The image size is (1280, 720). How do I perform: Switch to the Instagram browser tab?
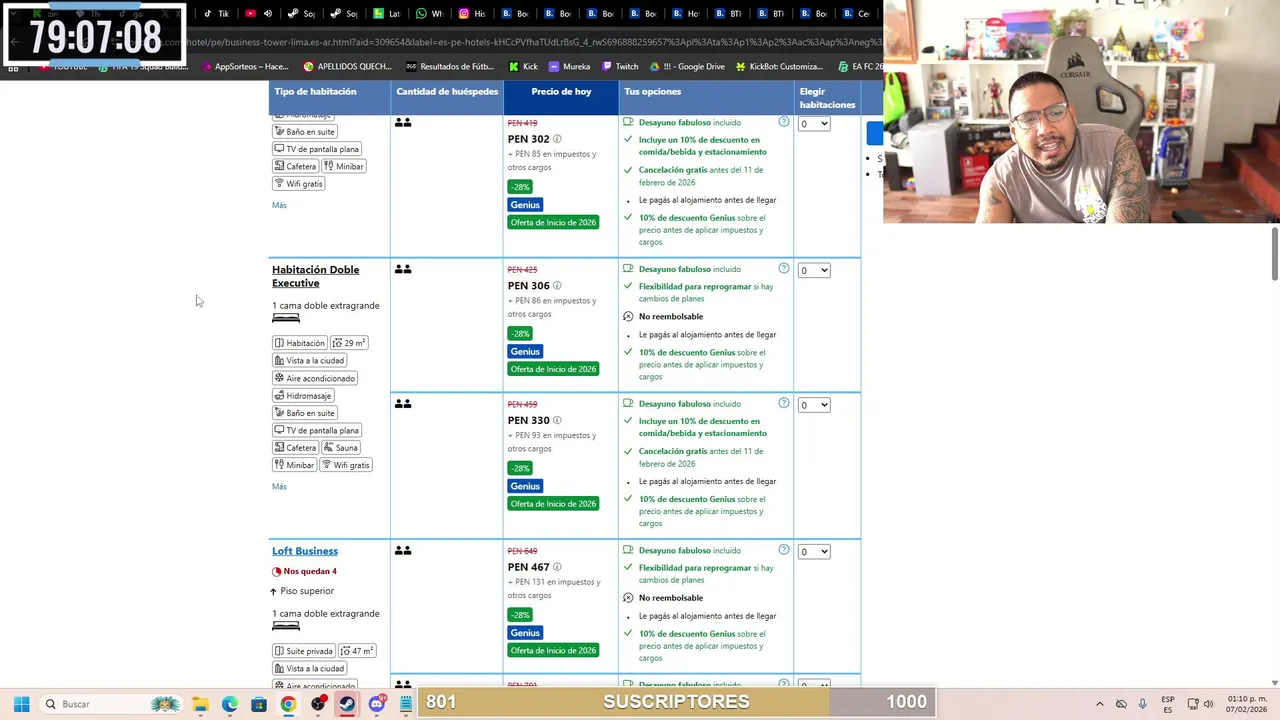[x=472, y=14]
